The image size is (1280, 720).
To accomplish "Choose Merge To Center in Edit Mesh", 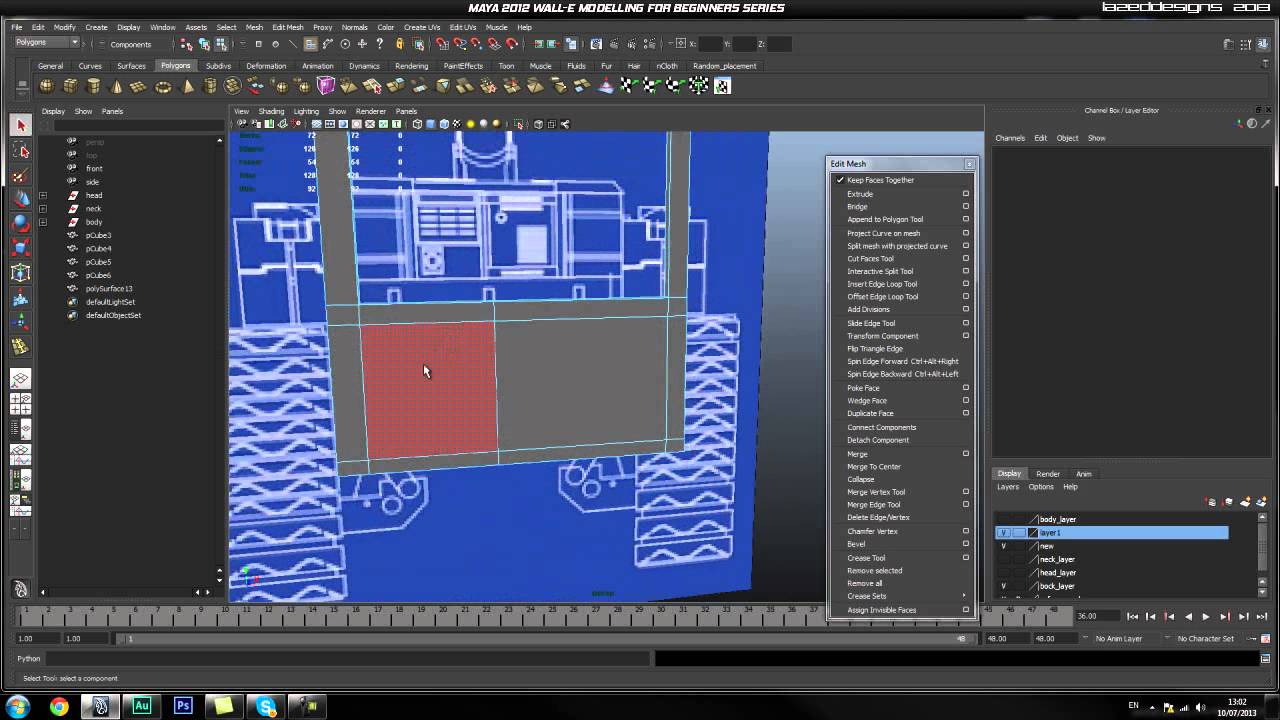I will (874, 467).
